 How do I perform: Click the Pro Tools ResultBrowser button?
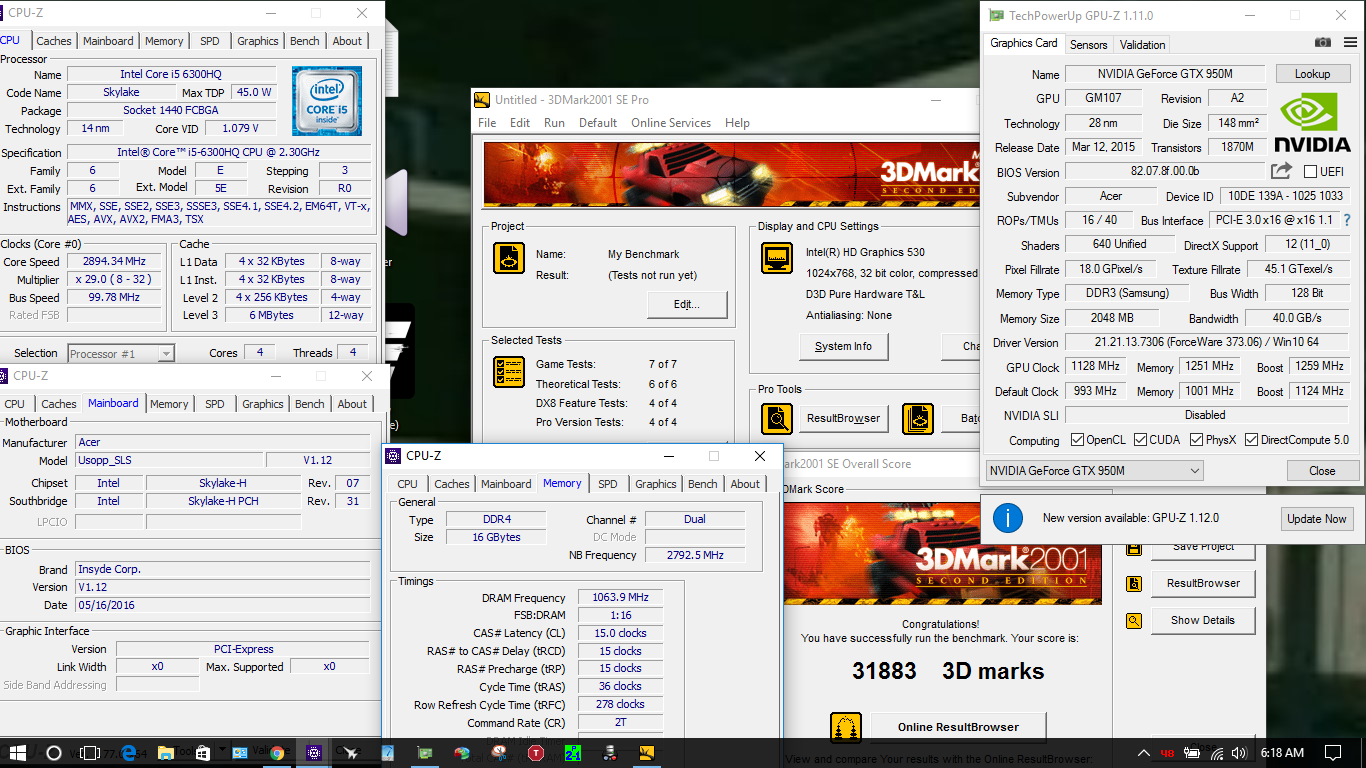pos(843,418)
